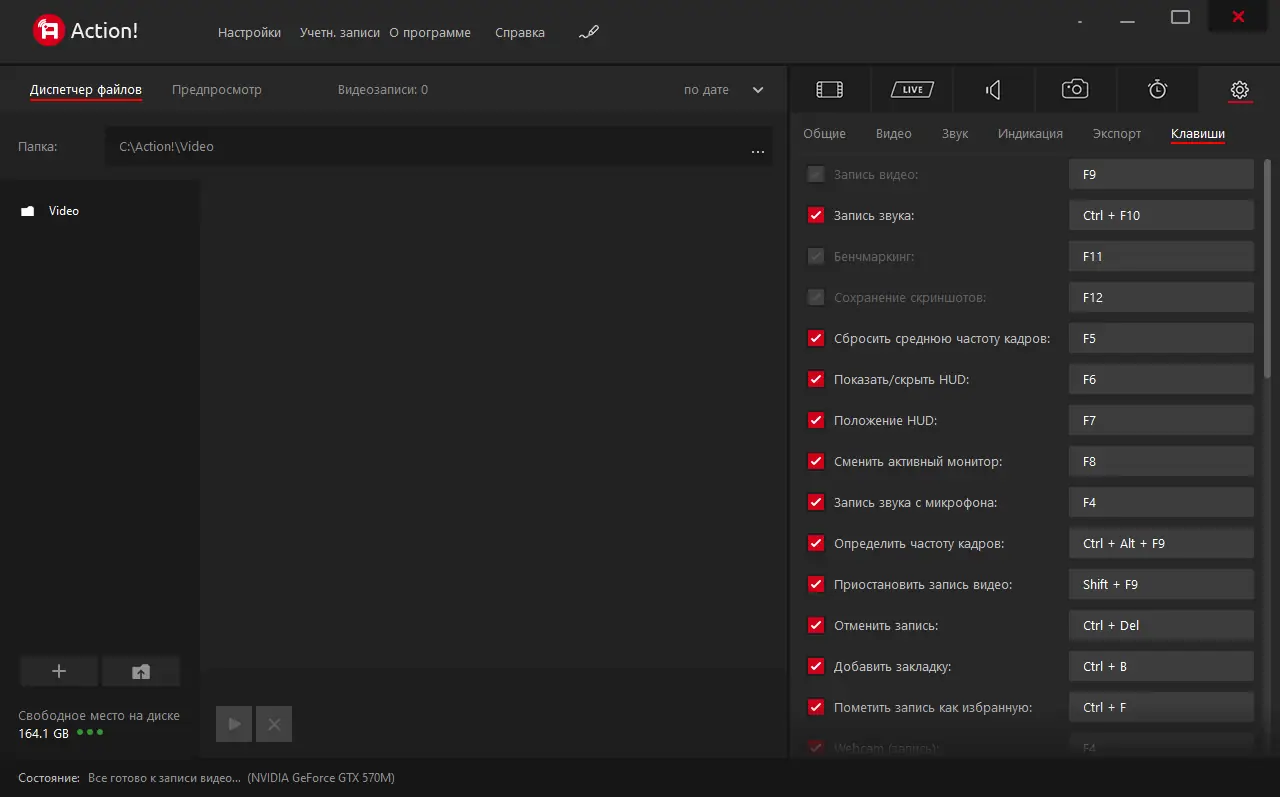Image resolution: width=1280 pixels, height=797 pixels.
Task: Select the 'Диспетчер файлов' tab
Action: pos(86,89)
